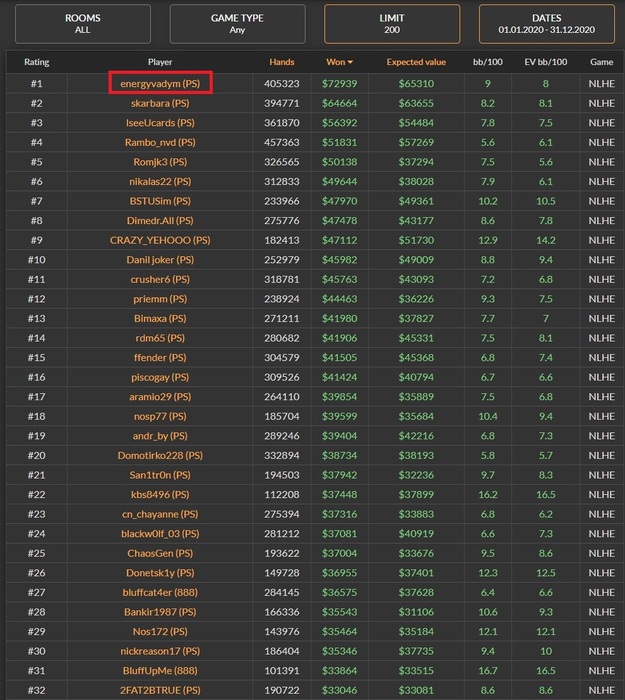Open player Romjk3 (PS) profile
625x700 pixels.
point(160,162)
